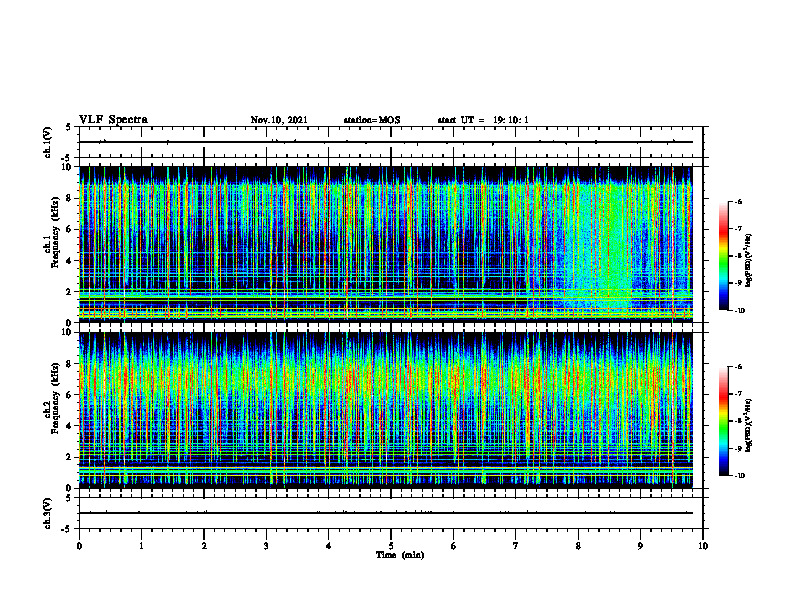
Task: Click time axis tick label '8'
Action: (x=578, y=546)
